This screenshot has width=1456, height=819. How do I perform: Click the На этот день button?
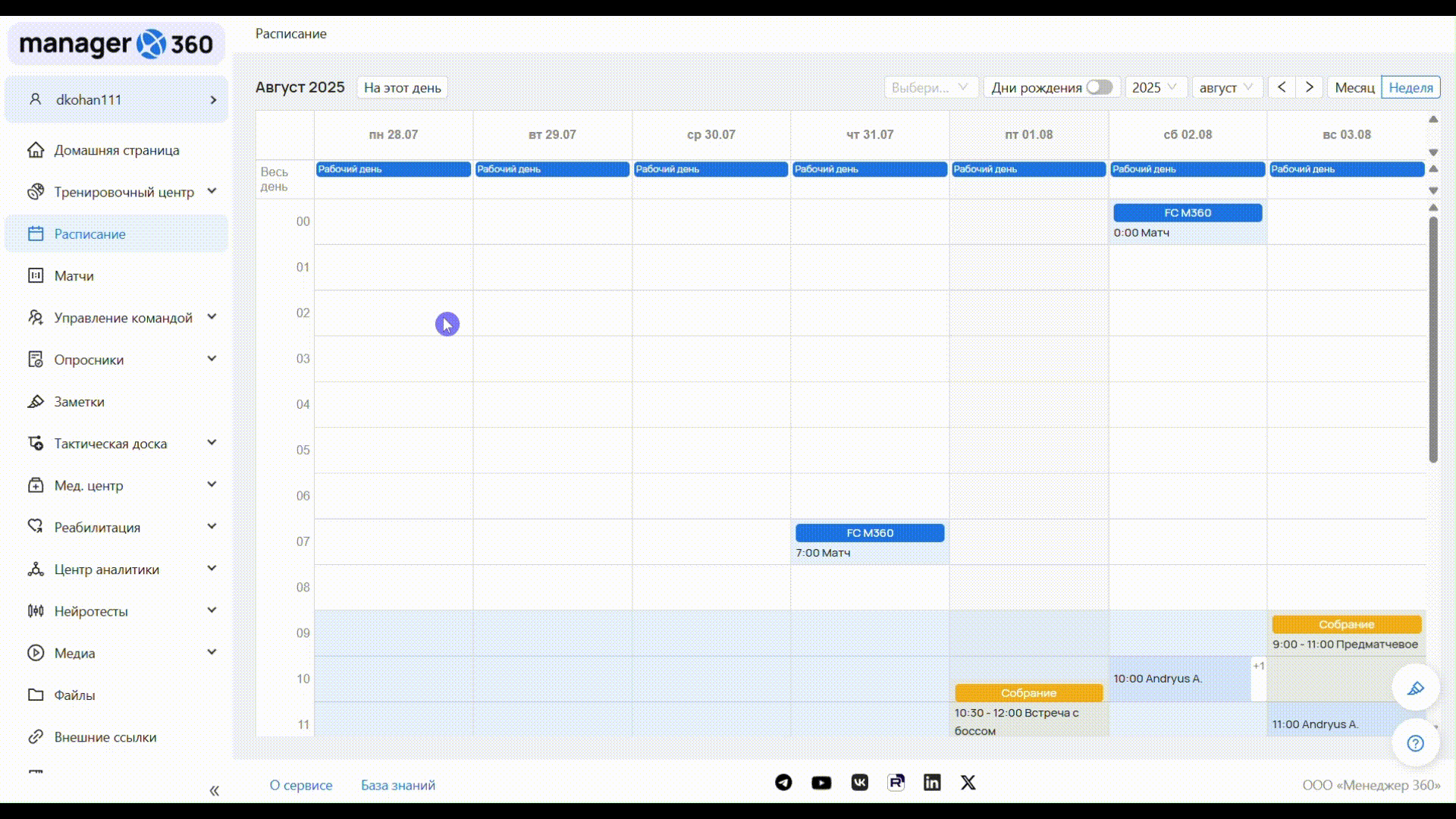pyautogui.click(x=402, y=87)
